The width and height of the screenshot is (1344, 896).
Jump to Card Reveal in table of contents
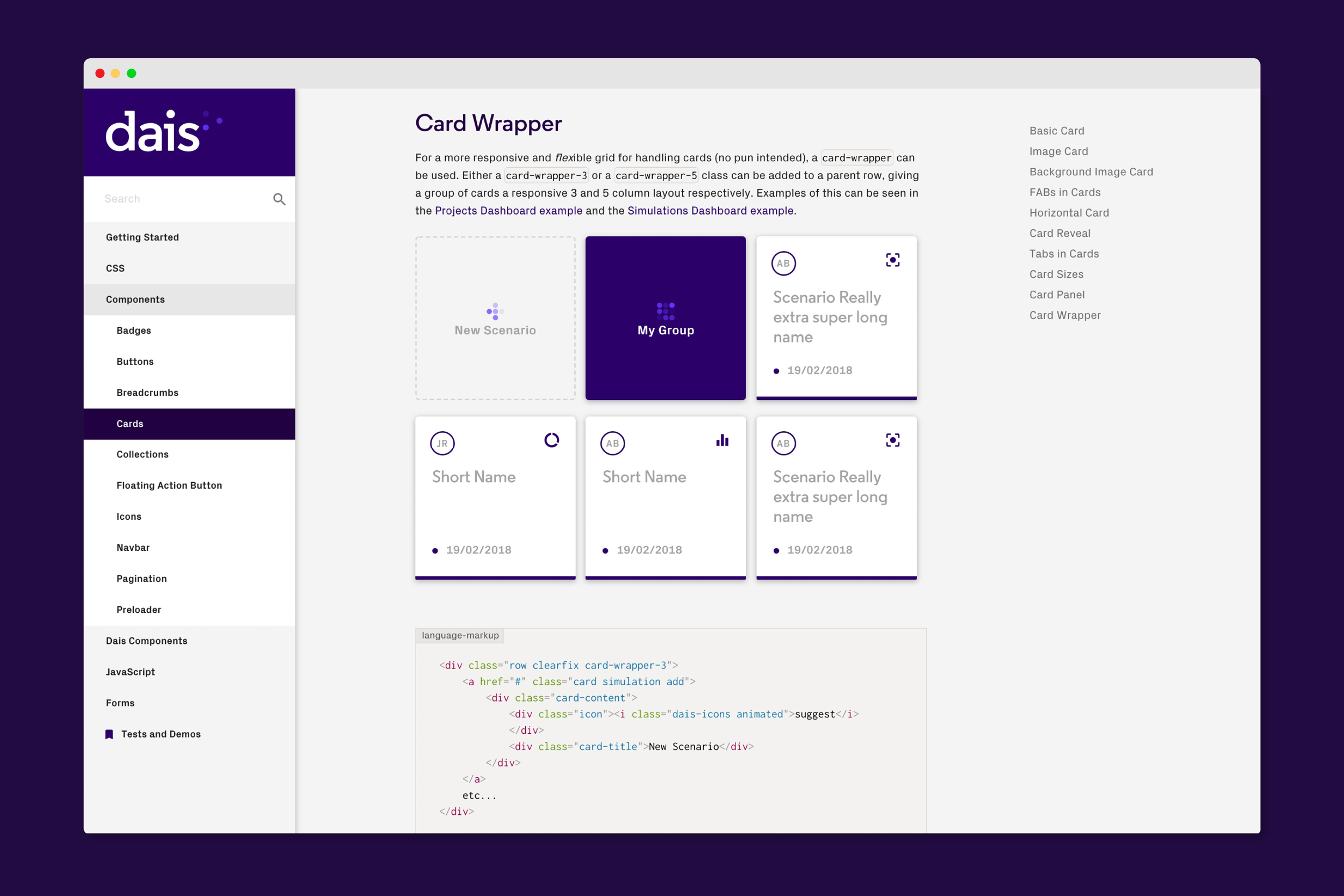[1060, 233]
